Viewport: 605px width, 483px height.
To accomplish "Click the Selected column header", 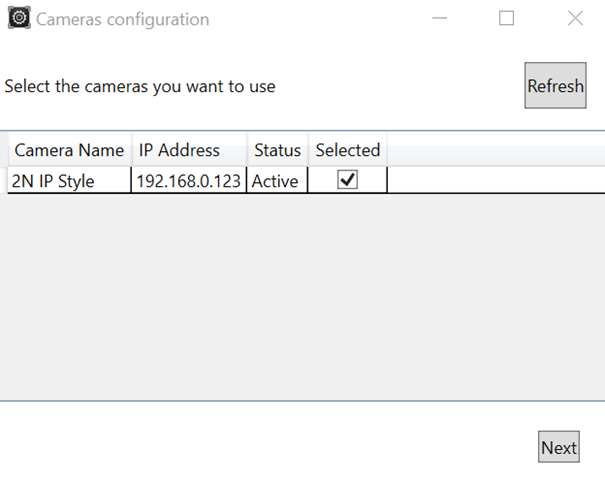I will click(x=347, y=150).
